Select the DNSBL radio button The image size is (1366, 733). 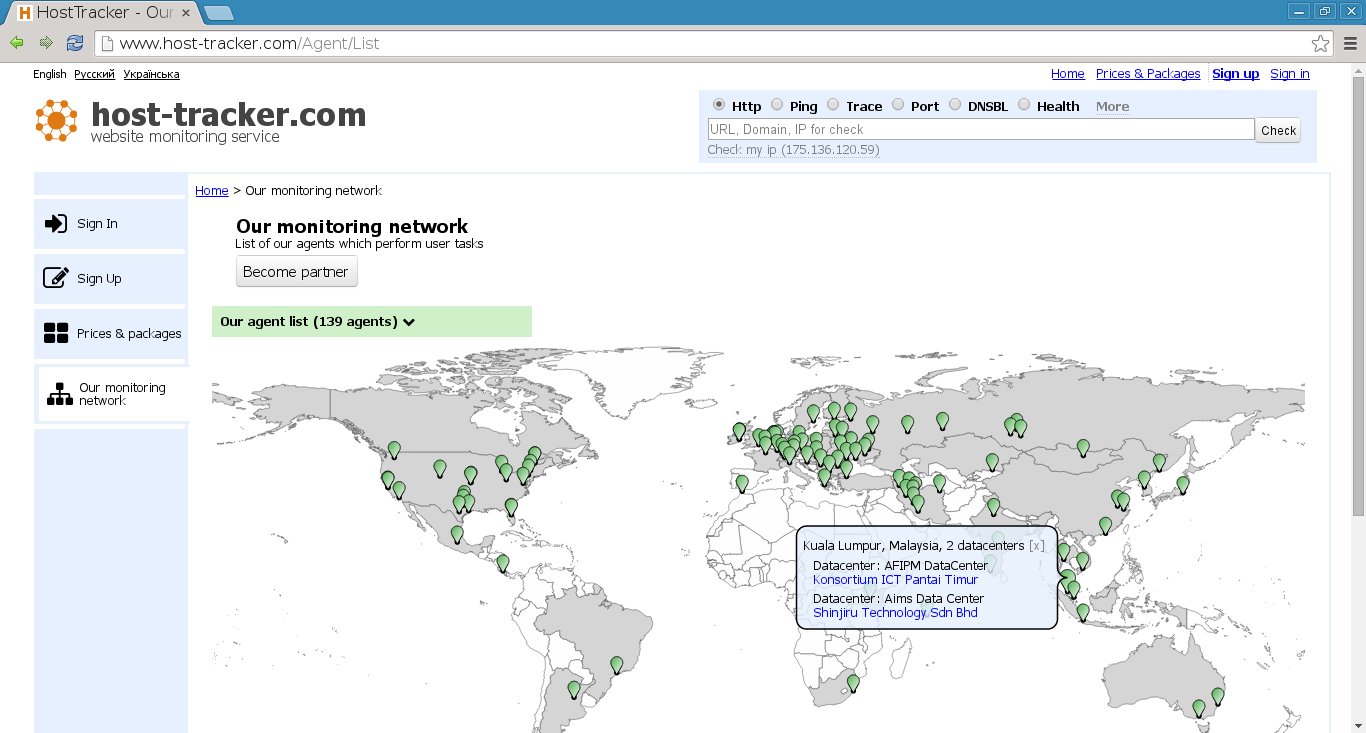click(x=955, y=105)
